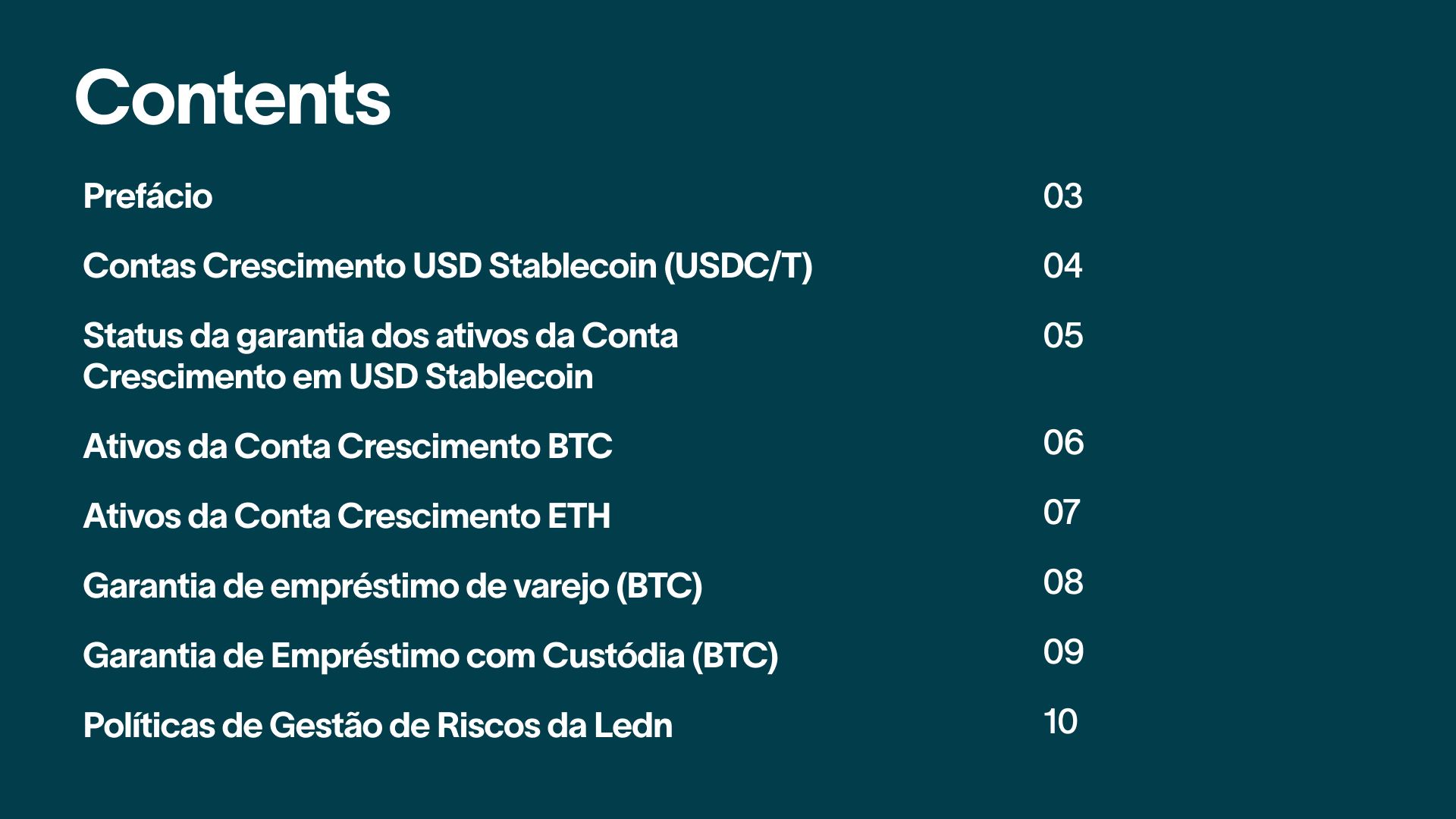Image resolution: width=1456 pixels, height=819 pixels.
Task: Click the Contents heading
Action: coord(232,98)
